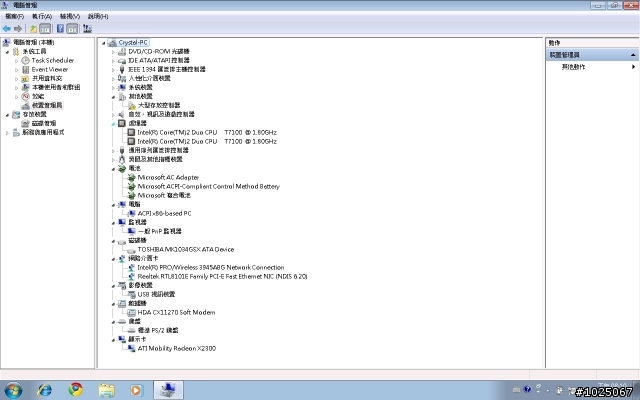The height and width of the screenshot is (400, 640).
Task: Select the 效能 performance monitor icon
Action: coord(25,96)
